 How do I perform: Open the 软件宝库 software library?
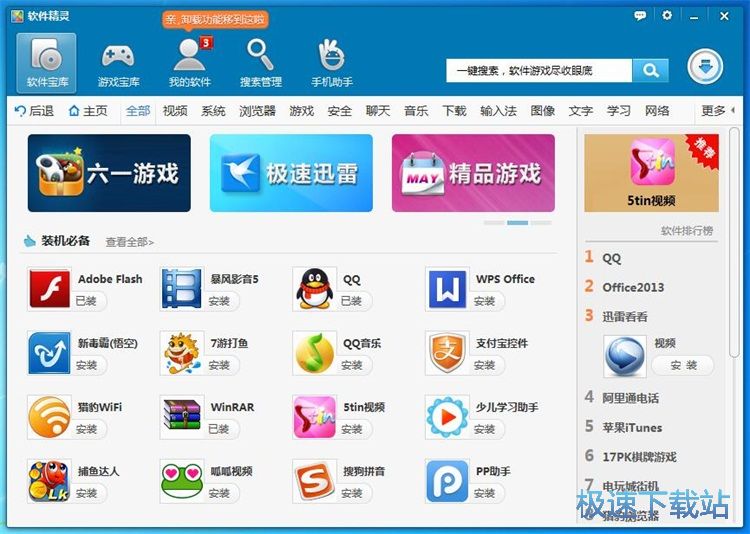pos(46,63)
